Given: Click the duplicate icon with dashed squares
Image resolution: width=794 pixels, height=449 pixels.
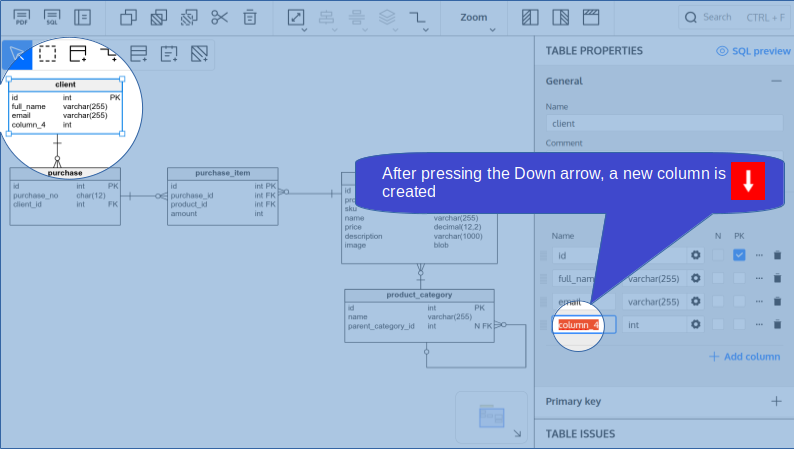Looking at the screenshot, I should 189,18.
